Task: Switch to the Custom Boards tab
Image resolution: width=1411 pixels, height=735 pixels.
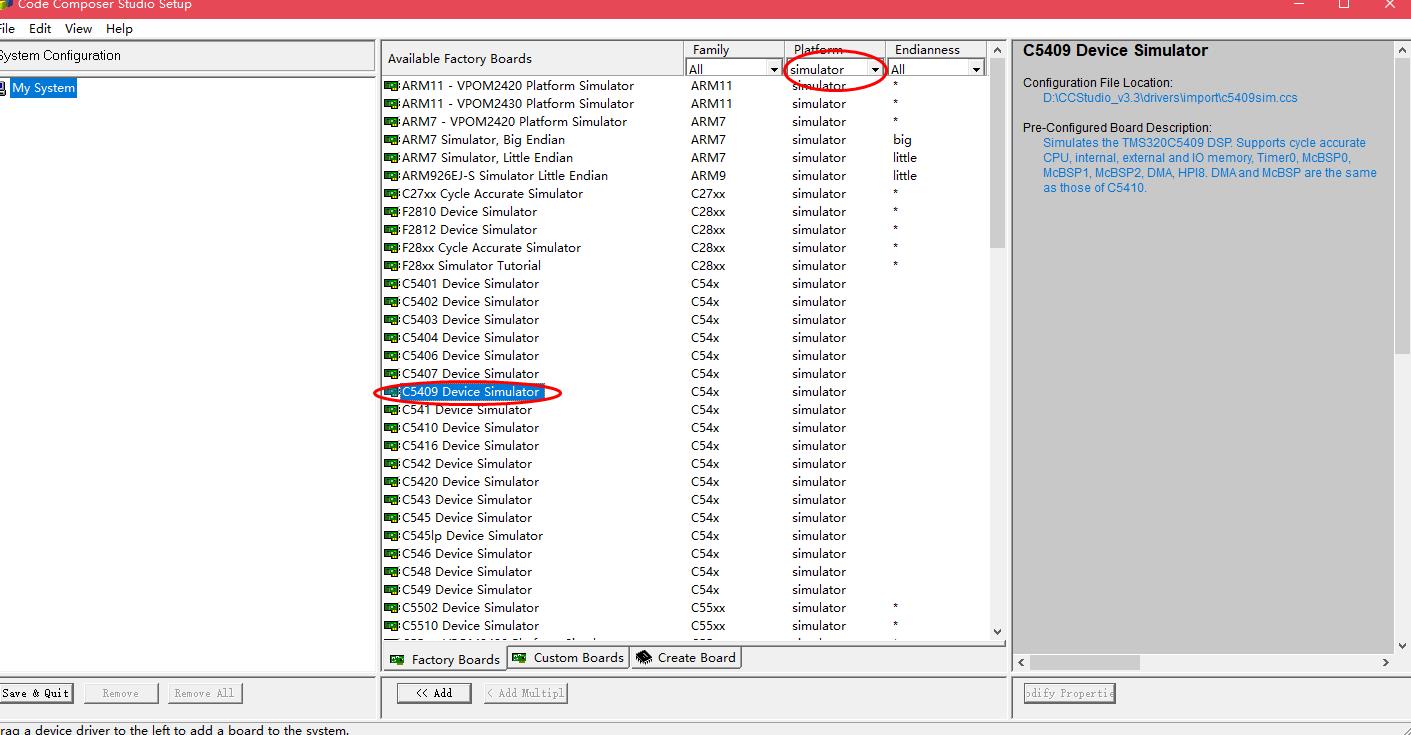Action: tap(567, 658)
